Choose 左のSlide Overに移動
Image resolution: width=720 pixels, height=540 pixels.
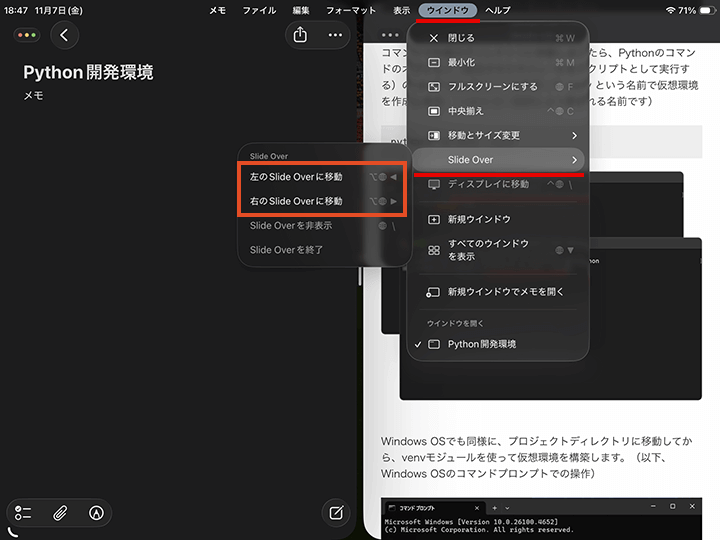click(323, 177)
